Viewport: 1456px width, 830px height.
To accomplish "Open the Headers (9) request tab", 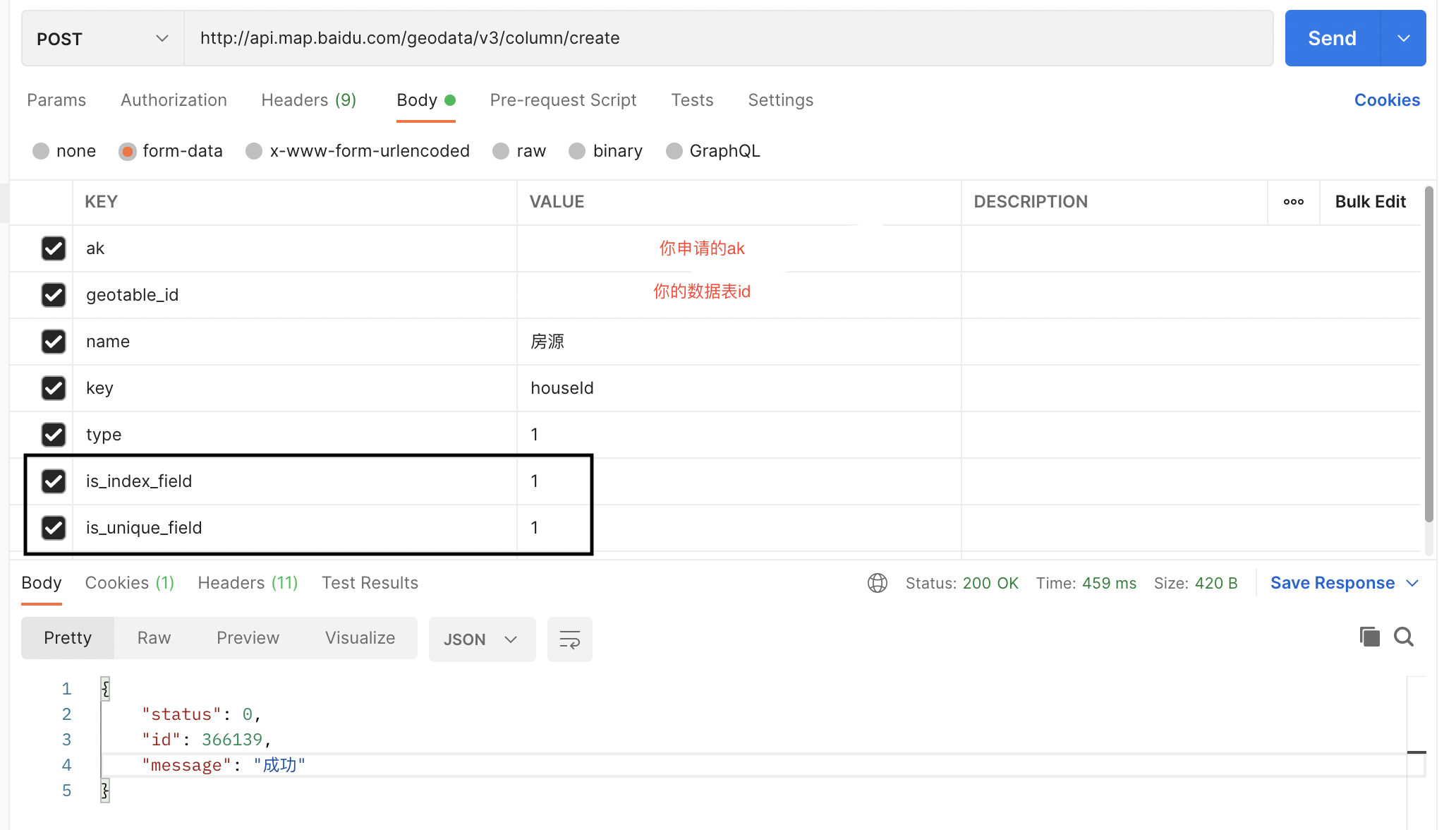I will pos(308,100).
